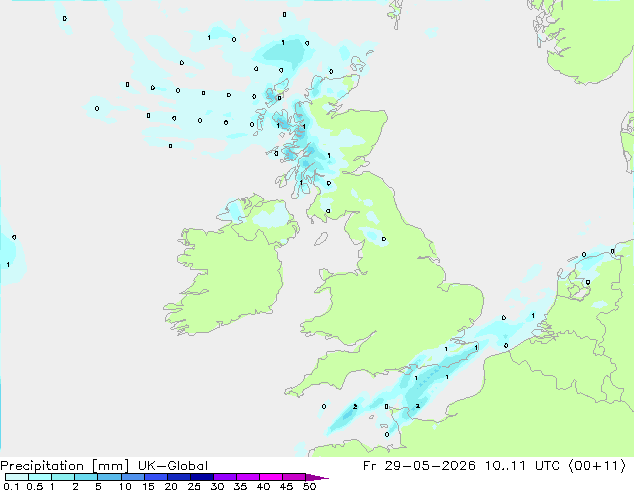Click the 5–10 mm blue legend swatch
The image size is (634, 490).
pos(109,477)
